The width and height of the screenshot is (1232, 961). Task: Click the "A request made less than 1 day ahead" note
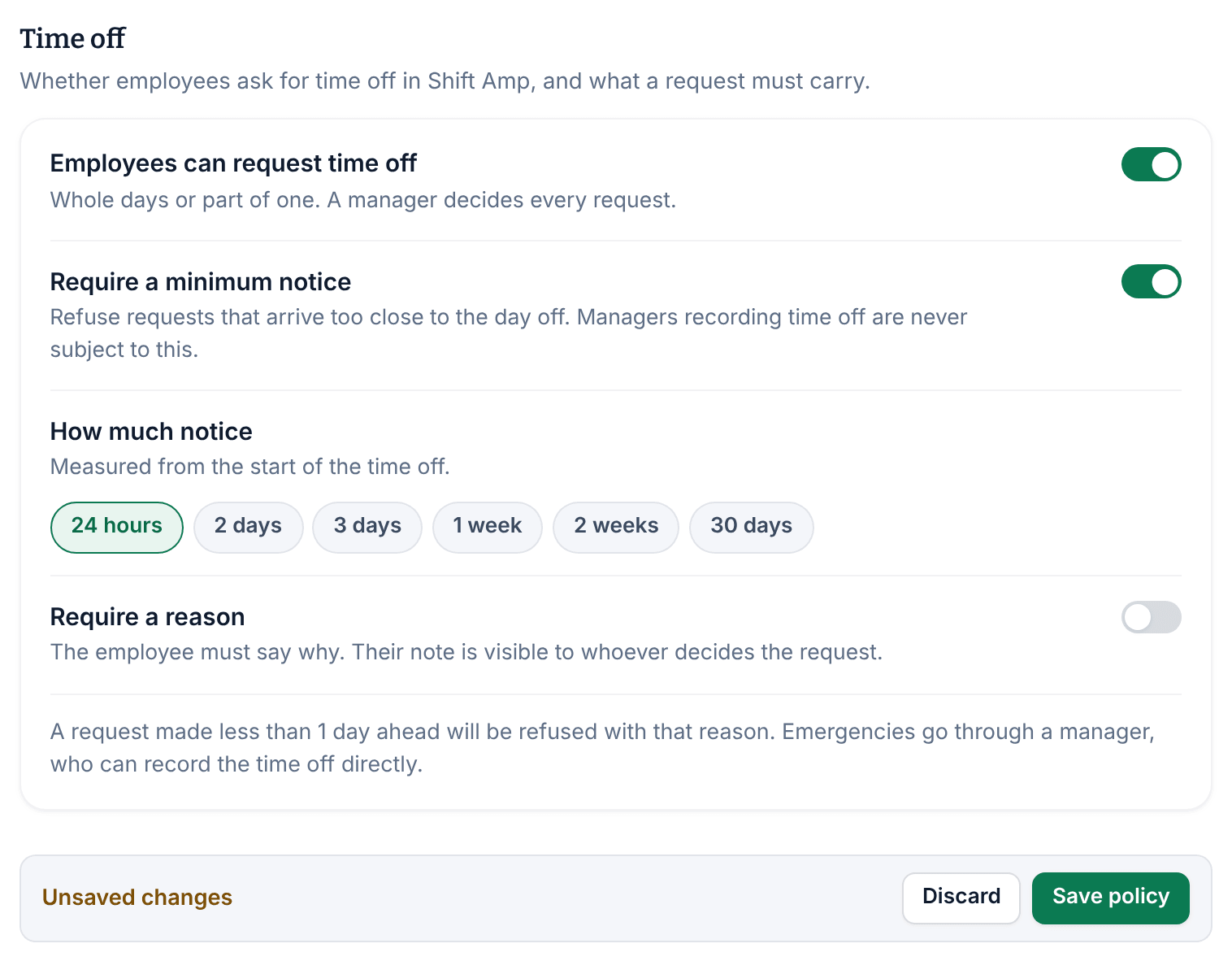[602, 748]
